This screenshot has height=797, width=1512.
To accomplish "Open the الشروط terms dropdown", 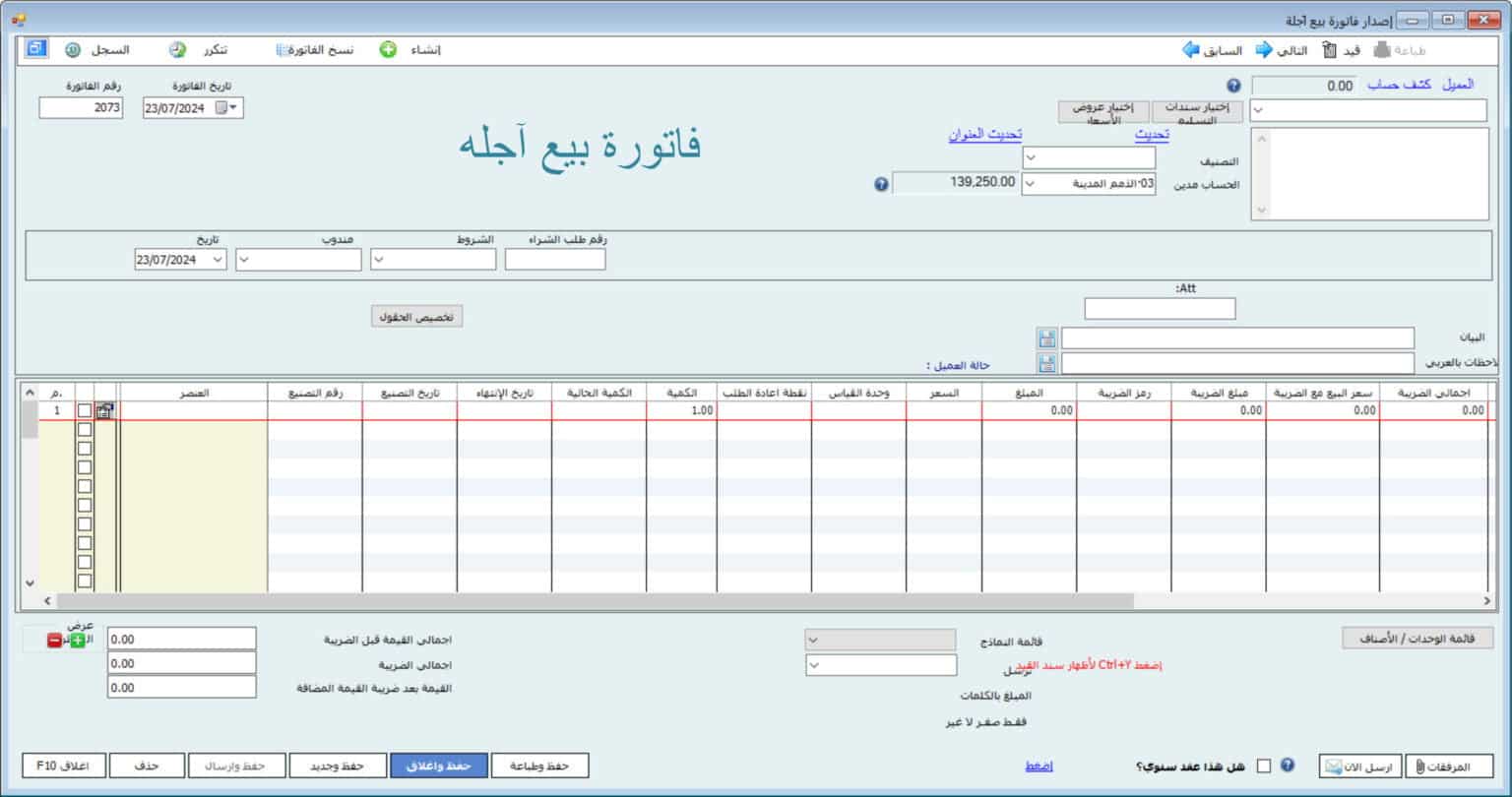I will (379, 260).
